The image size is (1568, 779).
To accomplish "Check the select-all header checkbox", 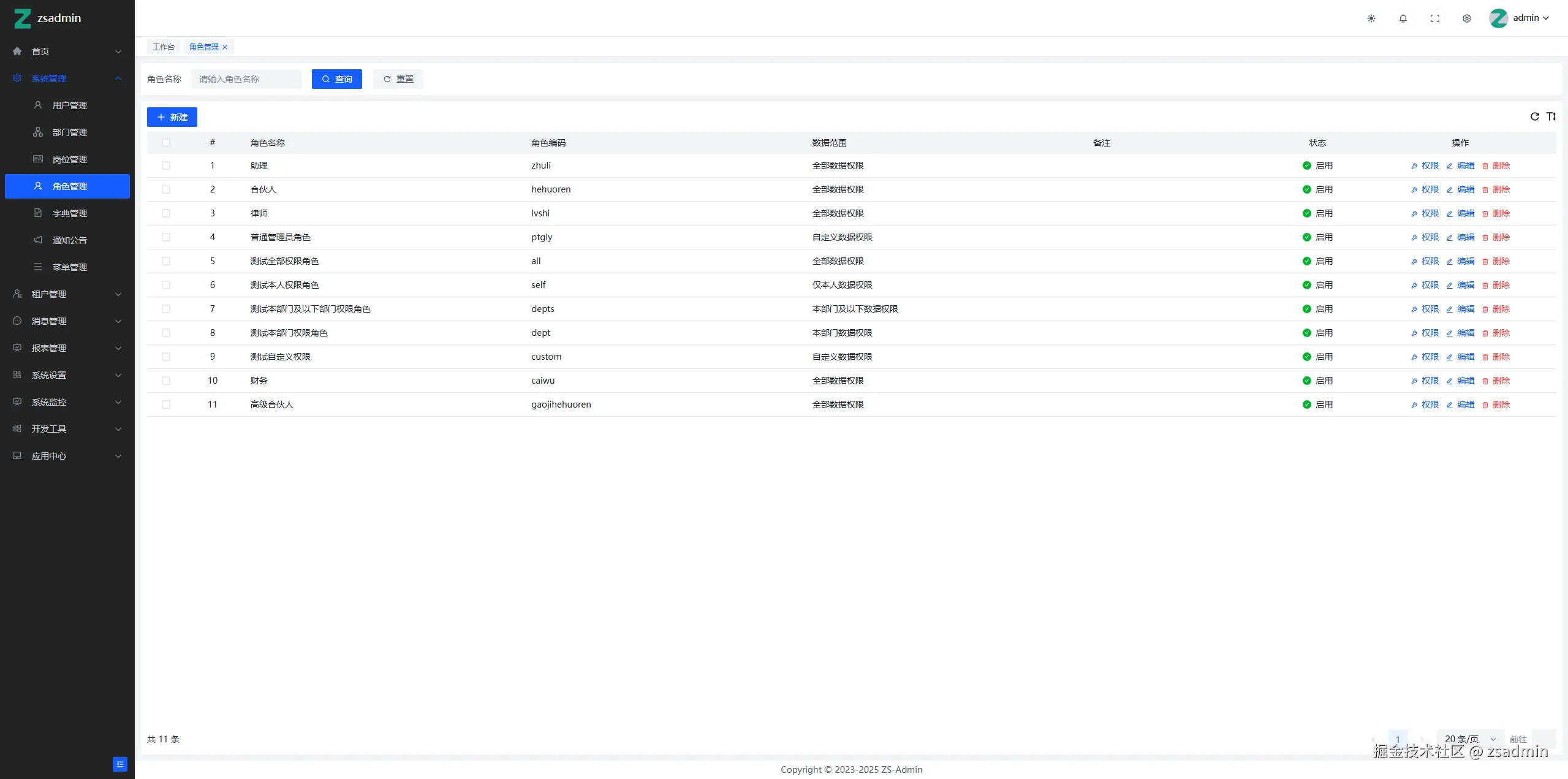I will click(166, 143).
